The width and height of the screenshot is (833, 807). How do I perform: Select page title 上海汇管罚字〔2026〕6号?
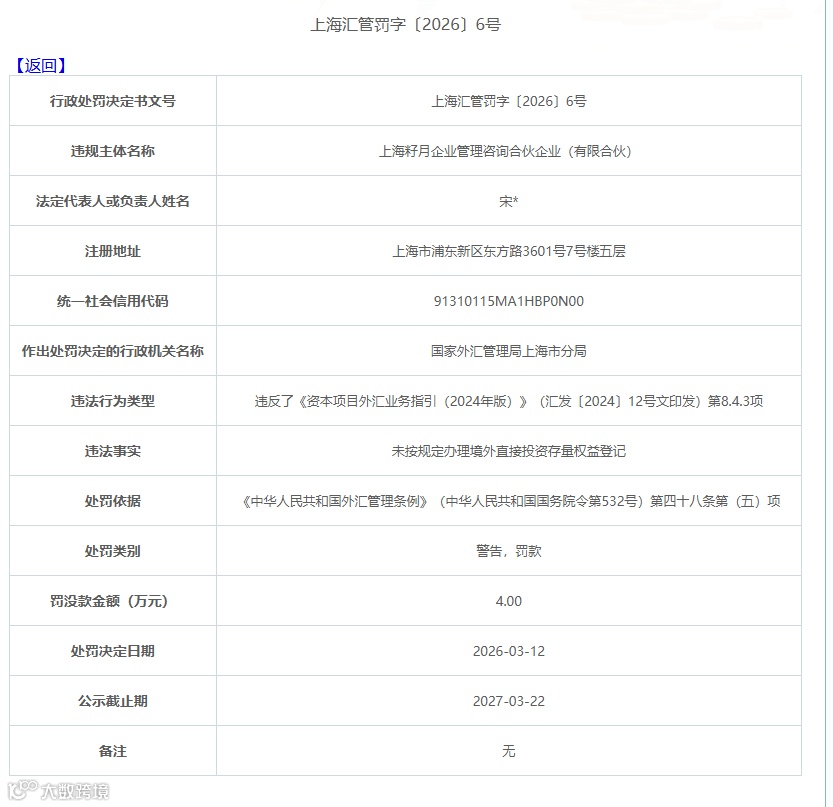tap(405, 24)
